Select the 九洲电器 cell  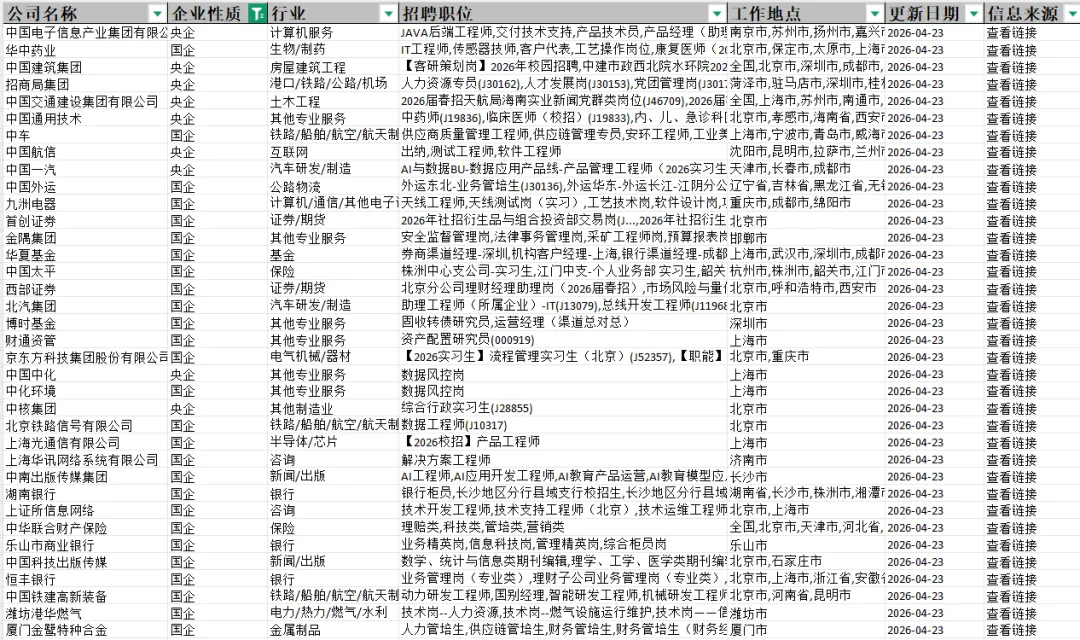click(x=85, y=204)
